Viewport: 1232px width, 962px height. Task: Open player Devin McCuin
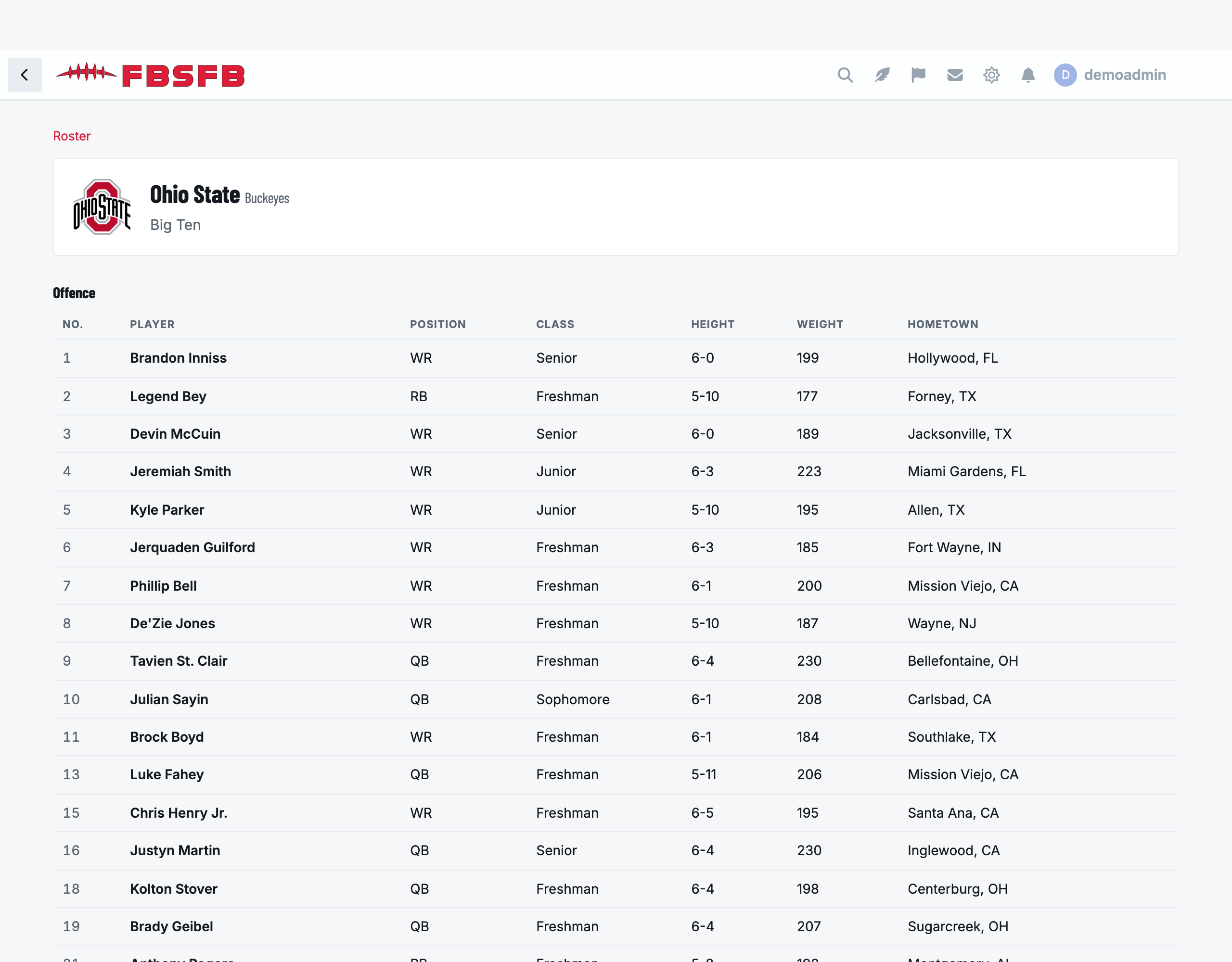pyautogui.click(x=175, y=434)
